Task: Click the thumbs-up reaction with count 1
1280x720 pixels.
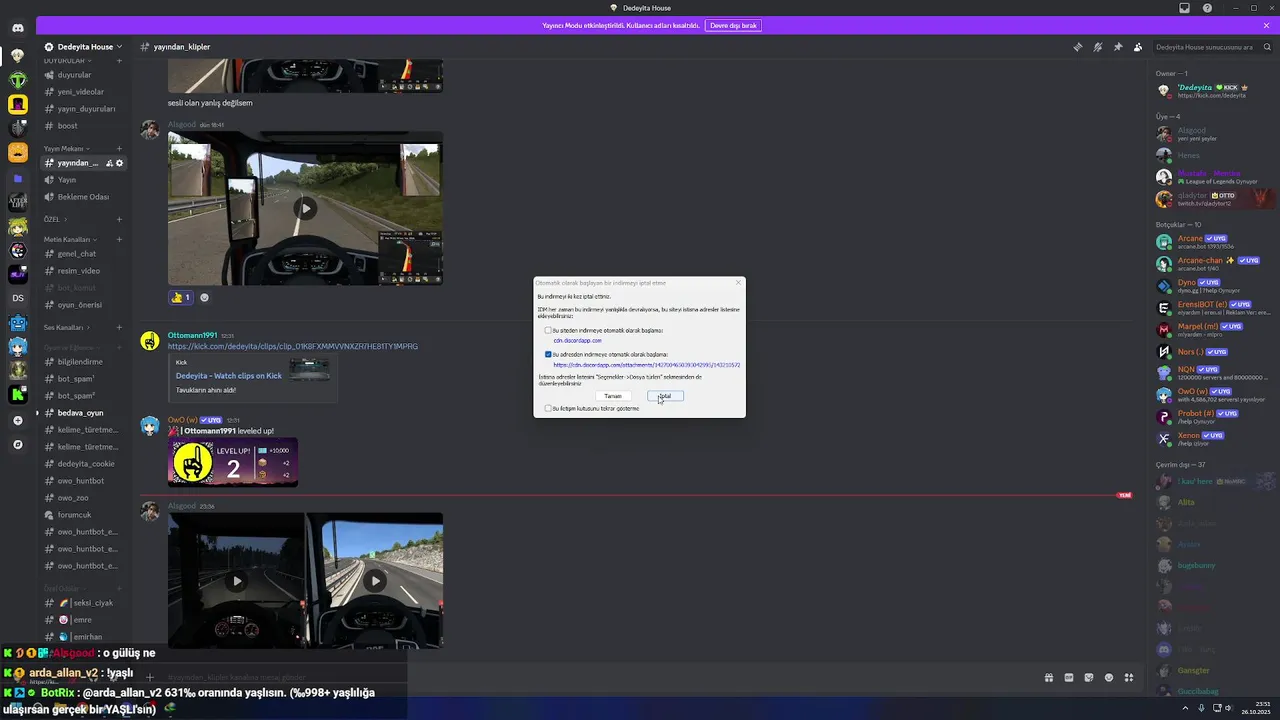Action: click(x=181, y=297)
